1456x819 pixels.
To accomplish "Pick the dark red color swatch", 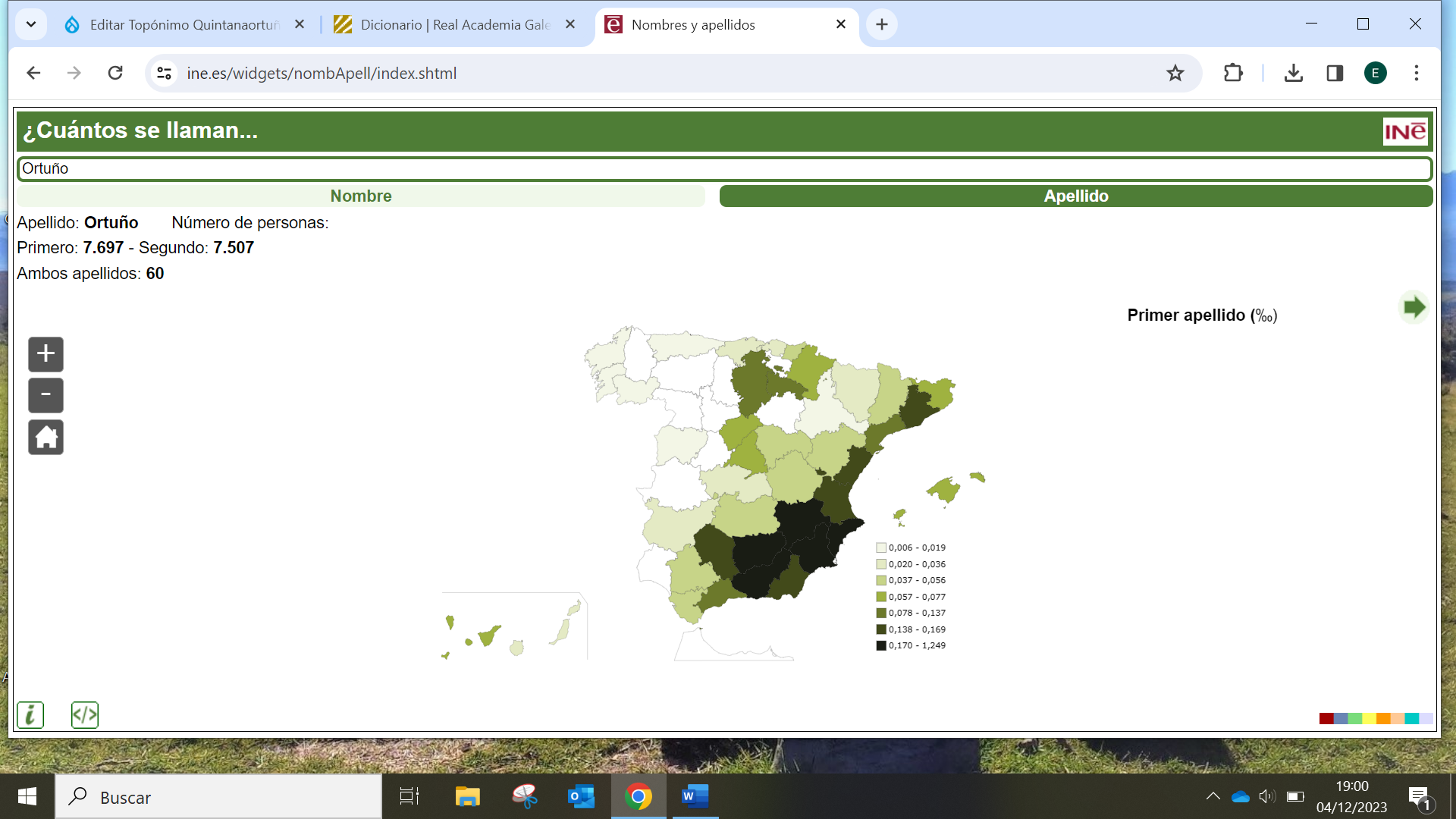I will click(x=1326, y=718).
